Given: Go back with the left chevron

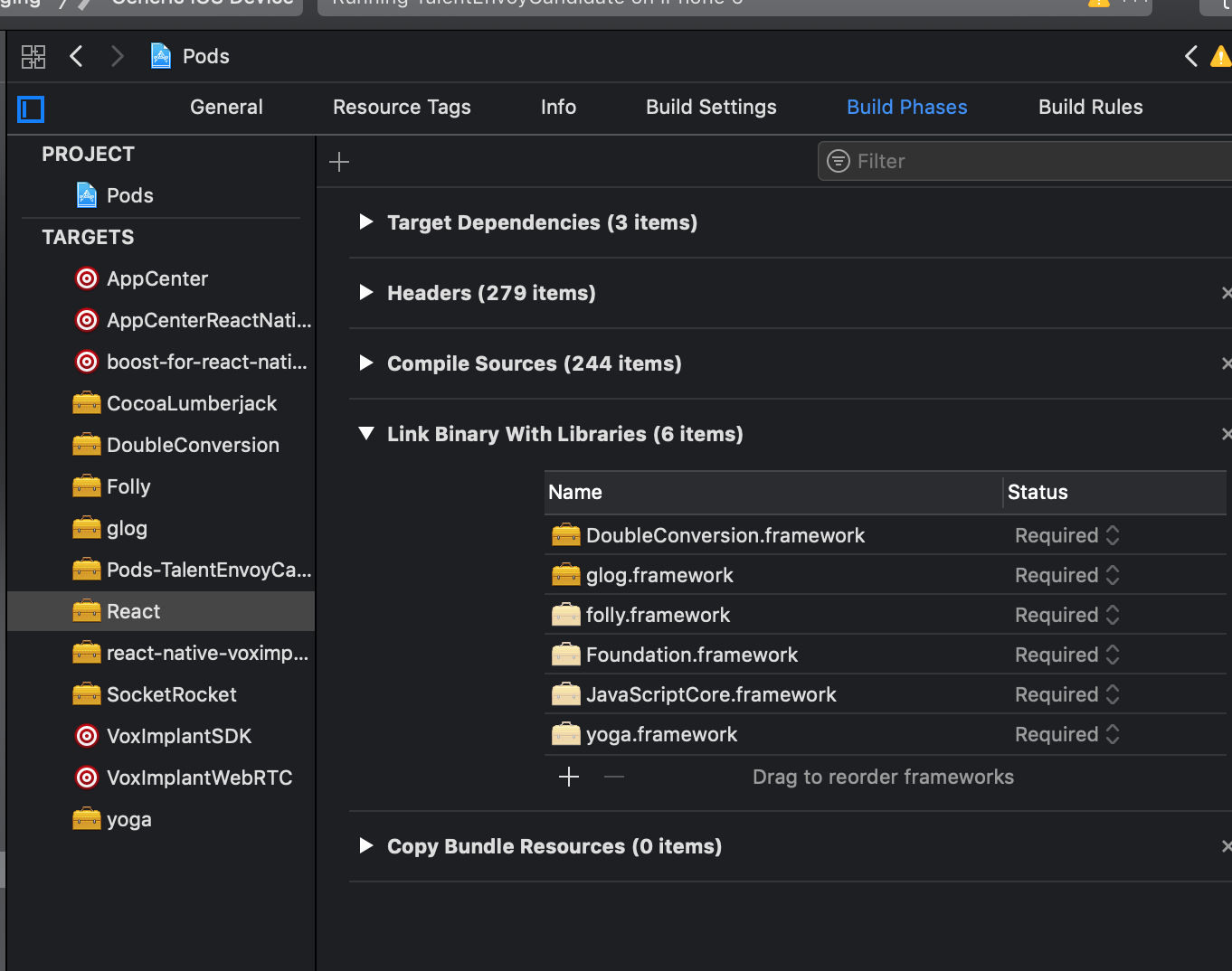Looking at the screenshot, I should [77, 56].
